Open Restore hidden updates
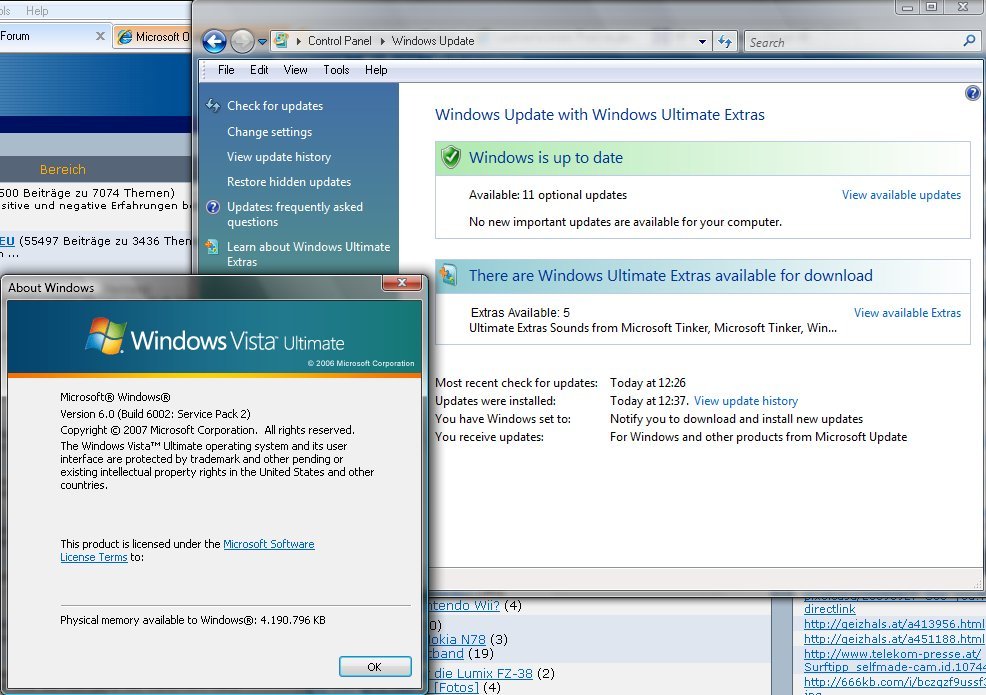 [x=289, y=182]
